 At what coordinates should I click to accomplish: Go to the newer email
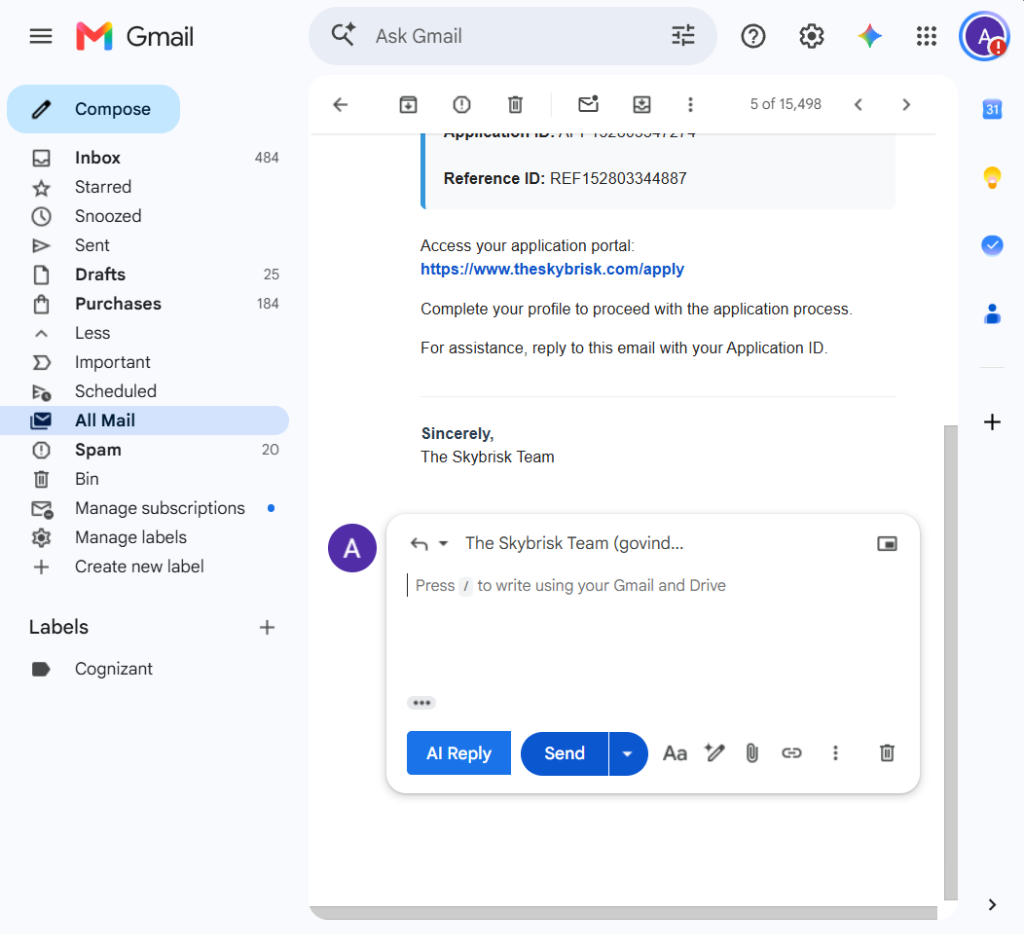click(858, 105)
